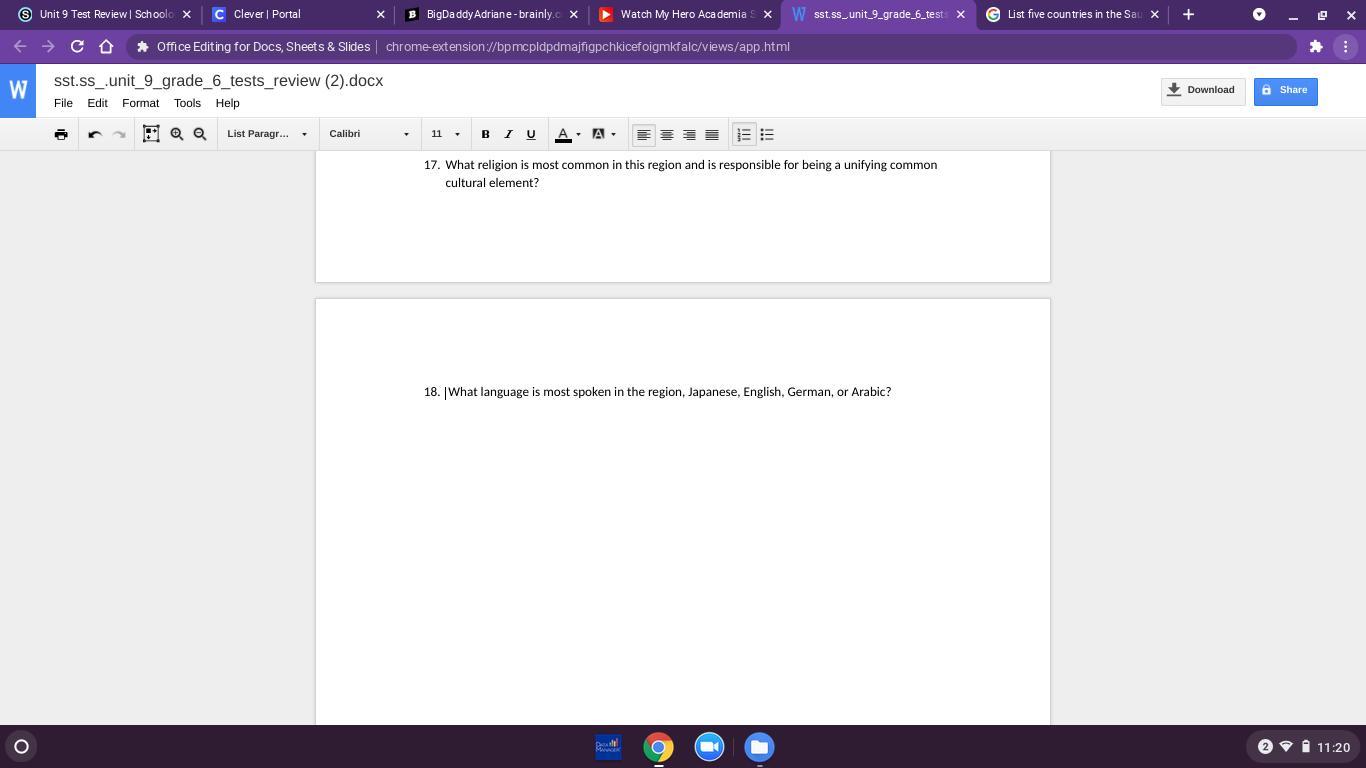Insert a bulleted list
The image size is (1366, 768).
[767, 134]
